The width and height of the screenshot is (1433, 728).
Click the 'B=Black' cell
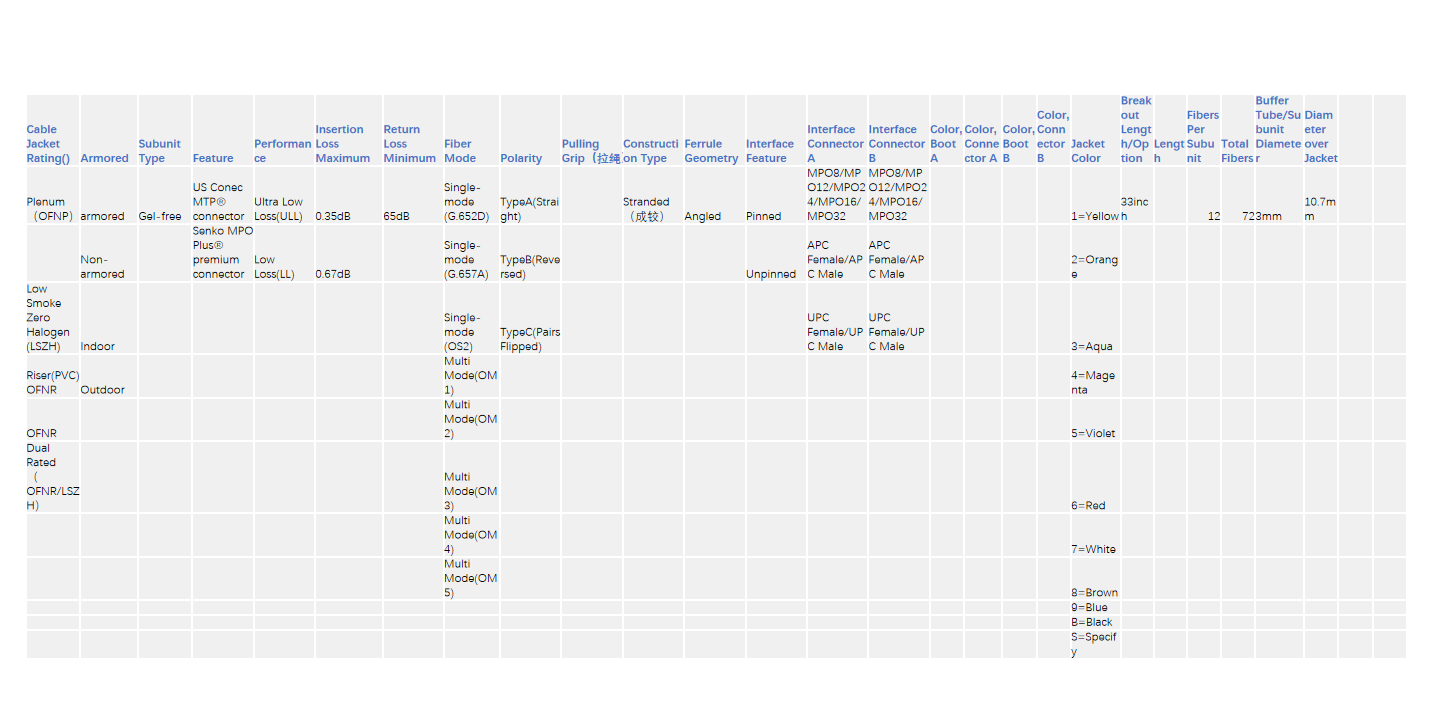[x=1095, y=622]
